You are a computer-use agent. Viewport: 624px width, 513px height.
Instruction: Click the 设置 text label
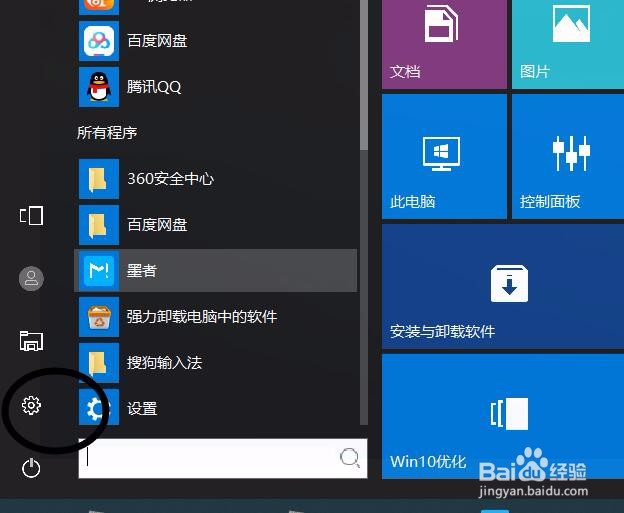click(142, 408)
